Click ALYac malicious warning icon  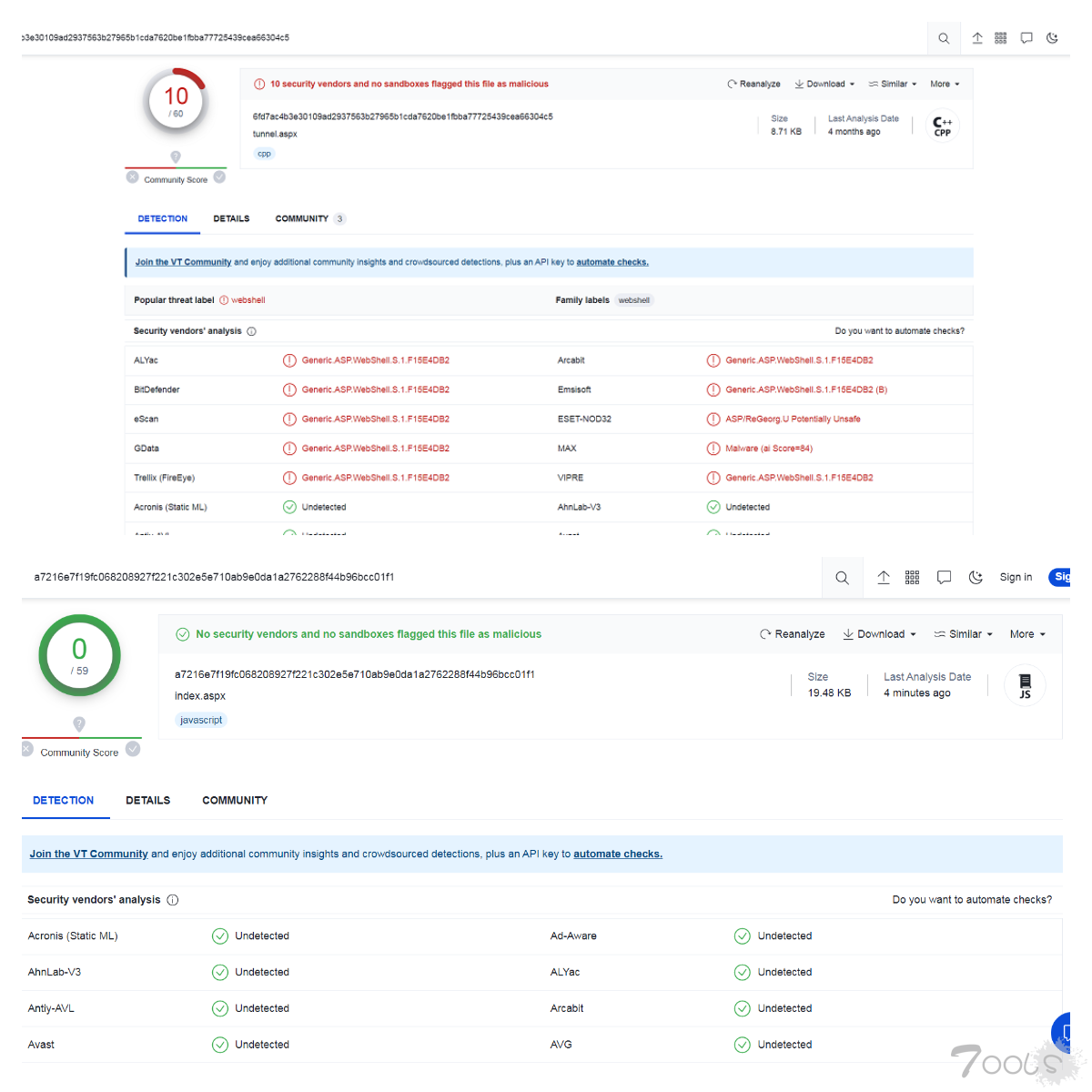289,360
